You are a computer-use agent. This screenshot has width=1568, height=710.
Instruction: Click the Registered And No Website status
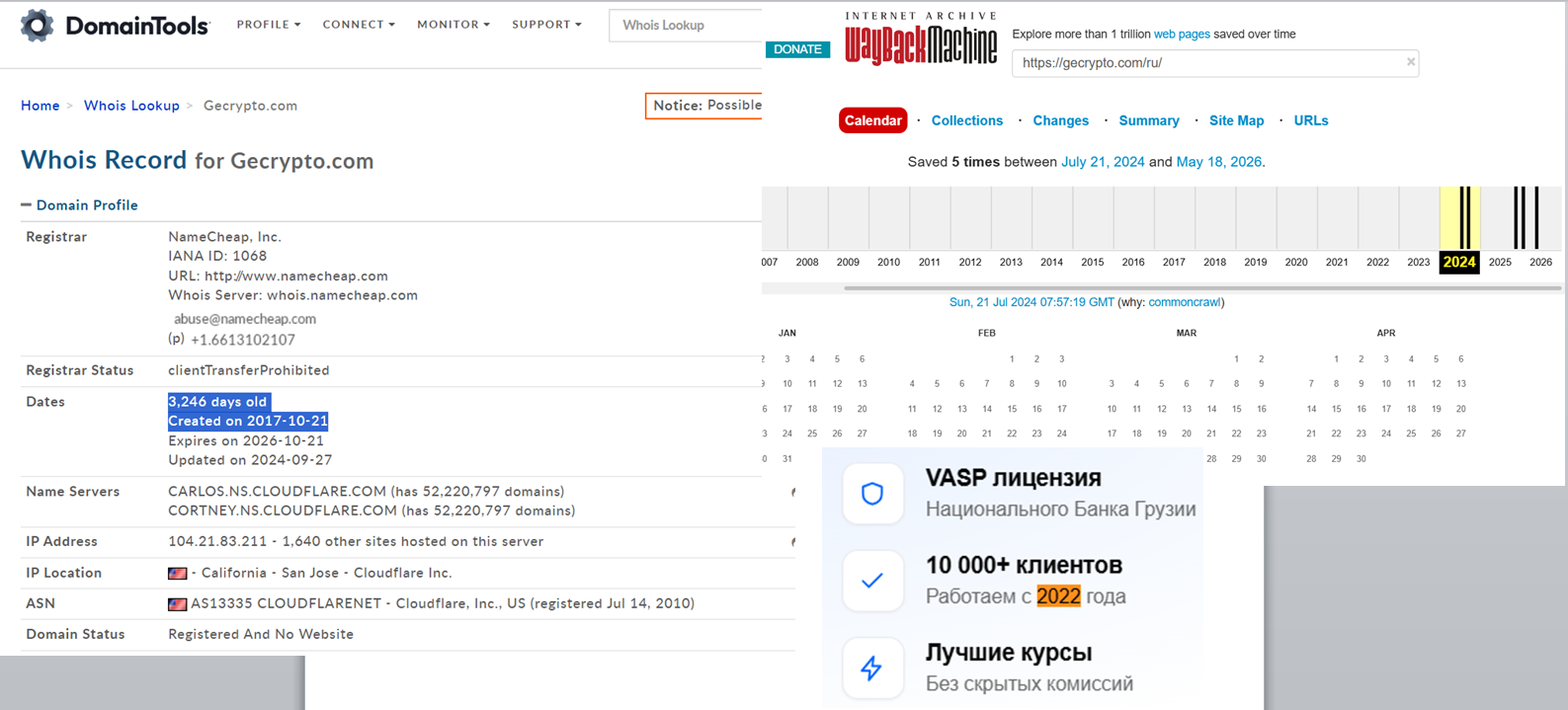tap(261, 635)
